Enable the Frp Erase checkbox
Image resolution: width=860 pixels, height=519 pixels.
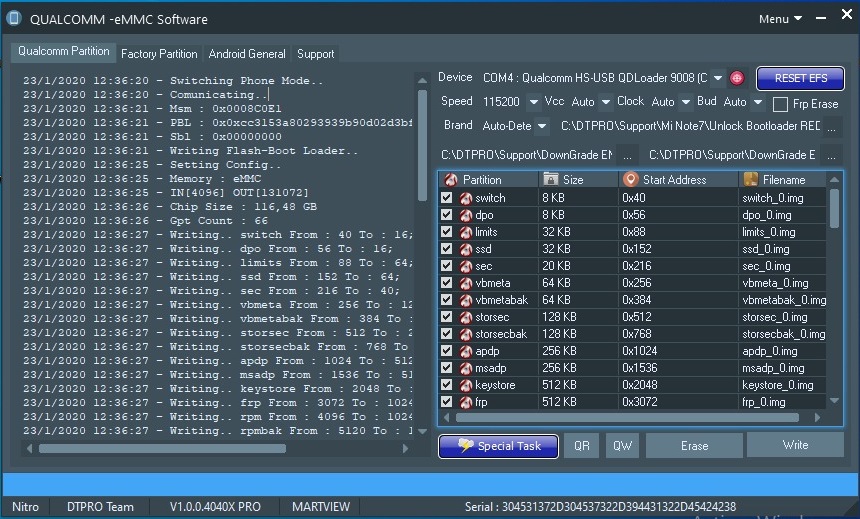[x=780, y=104]
